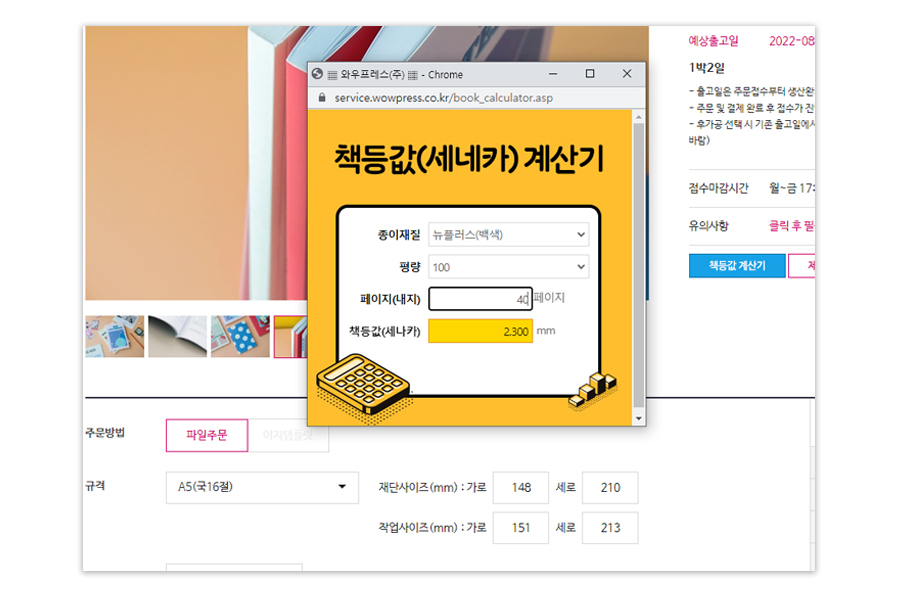Image resolution: width=900 pixels, height=600 pixels.
Task: Select the 파일주문 order method tab
Action: coord(207,435)
